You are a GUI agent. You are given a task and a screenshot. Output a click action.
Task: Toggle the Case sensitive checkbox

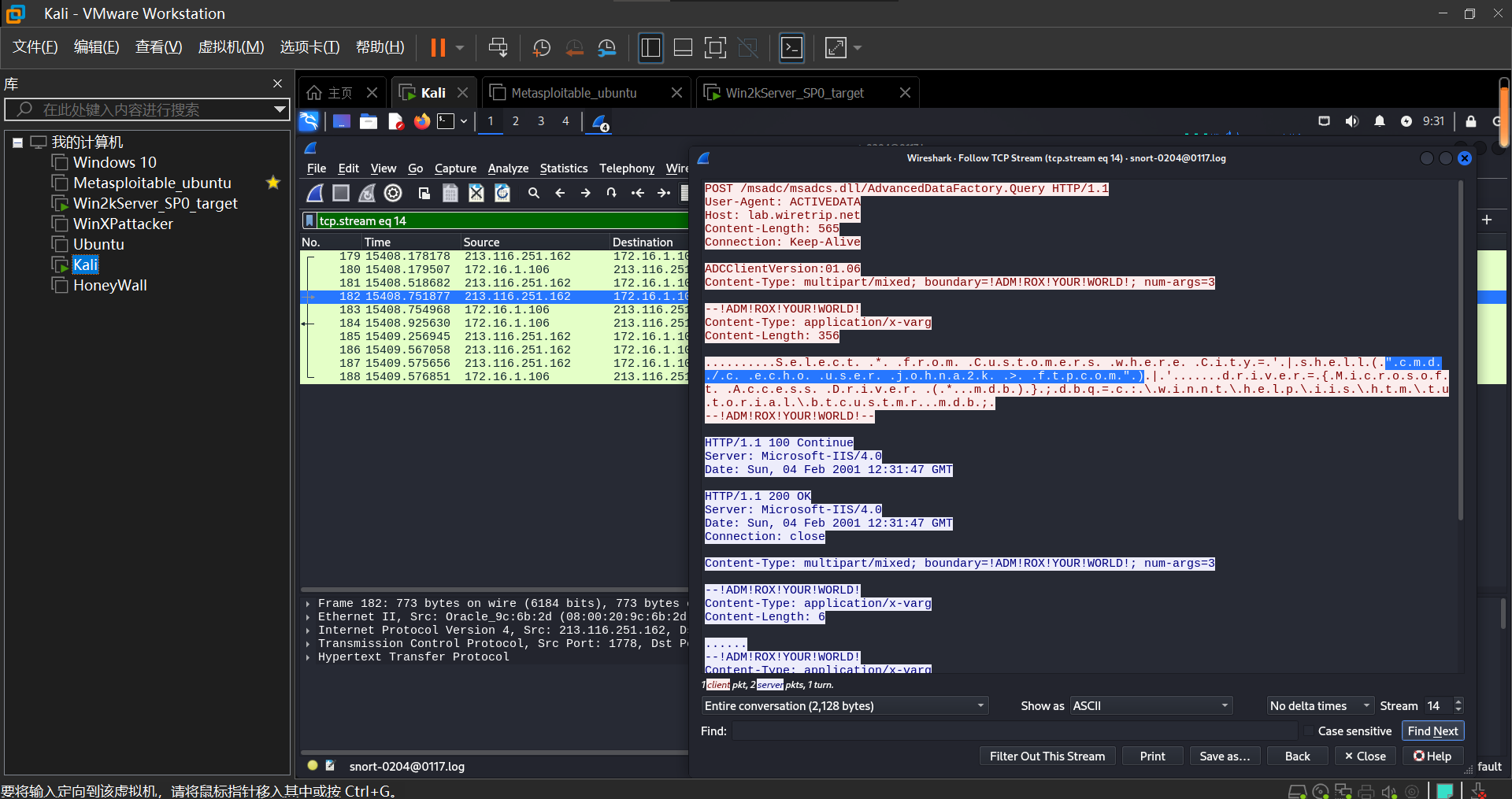1308,731
